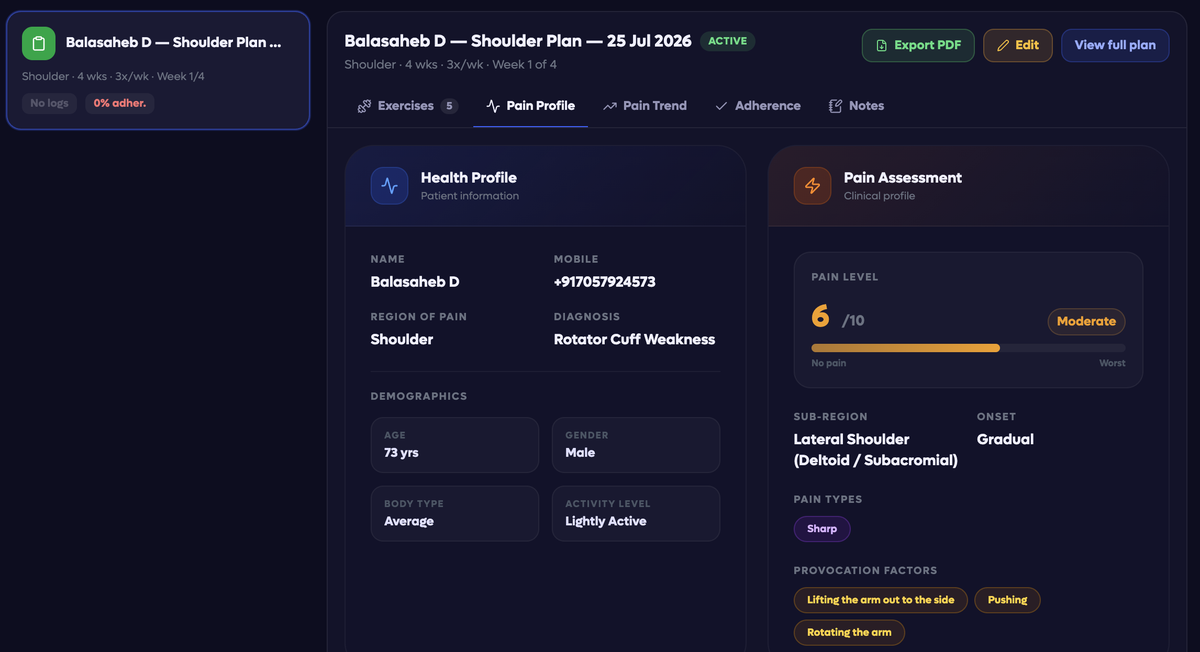1200x652 pixels.
Task: Select the Sharp pain type tag
Action: point(822,528)
